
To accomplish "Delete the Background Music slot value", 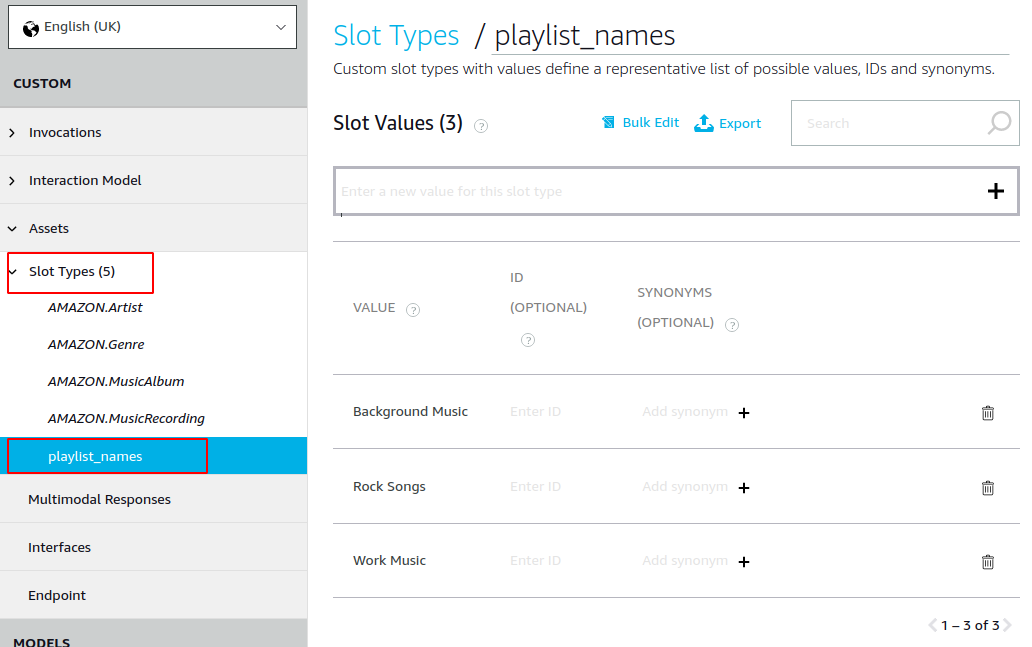I will [987, 413].
